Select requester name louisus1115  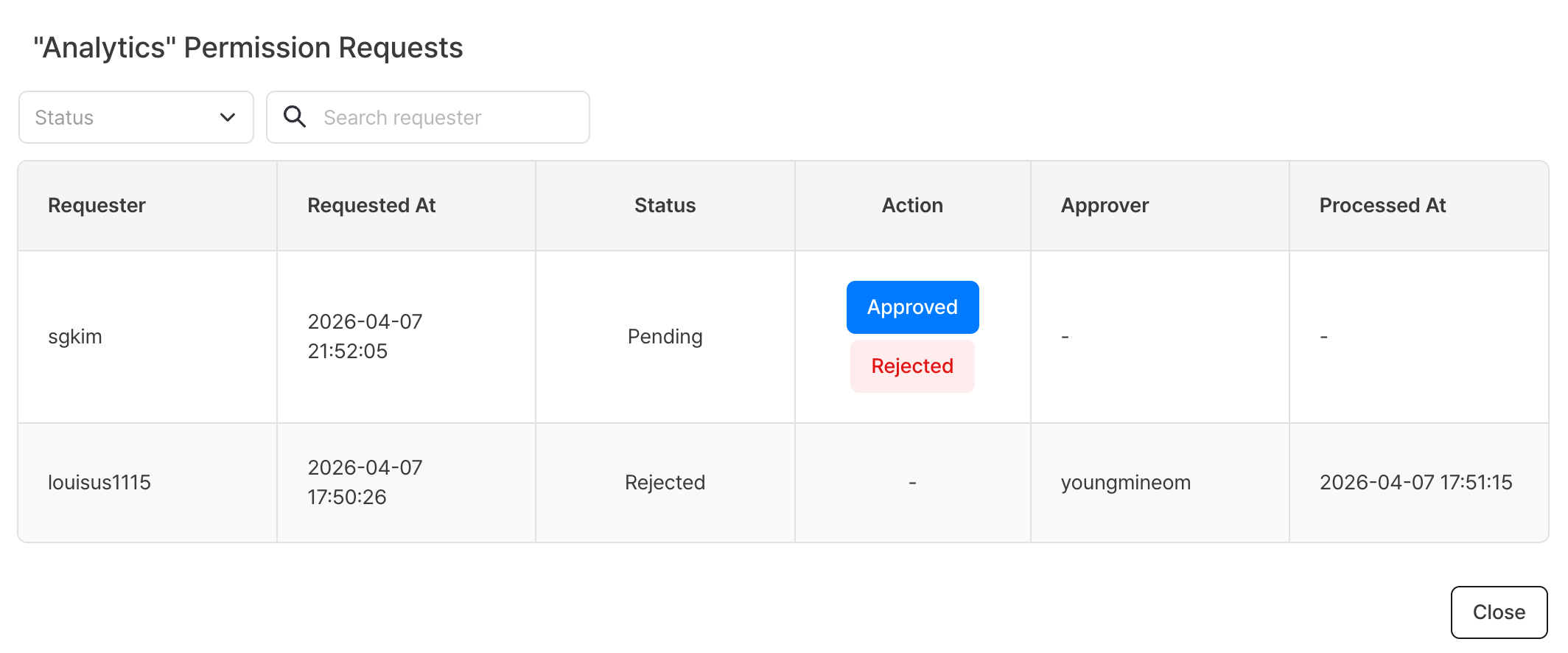(99, 483)
